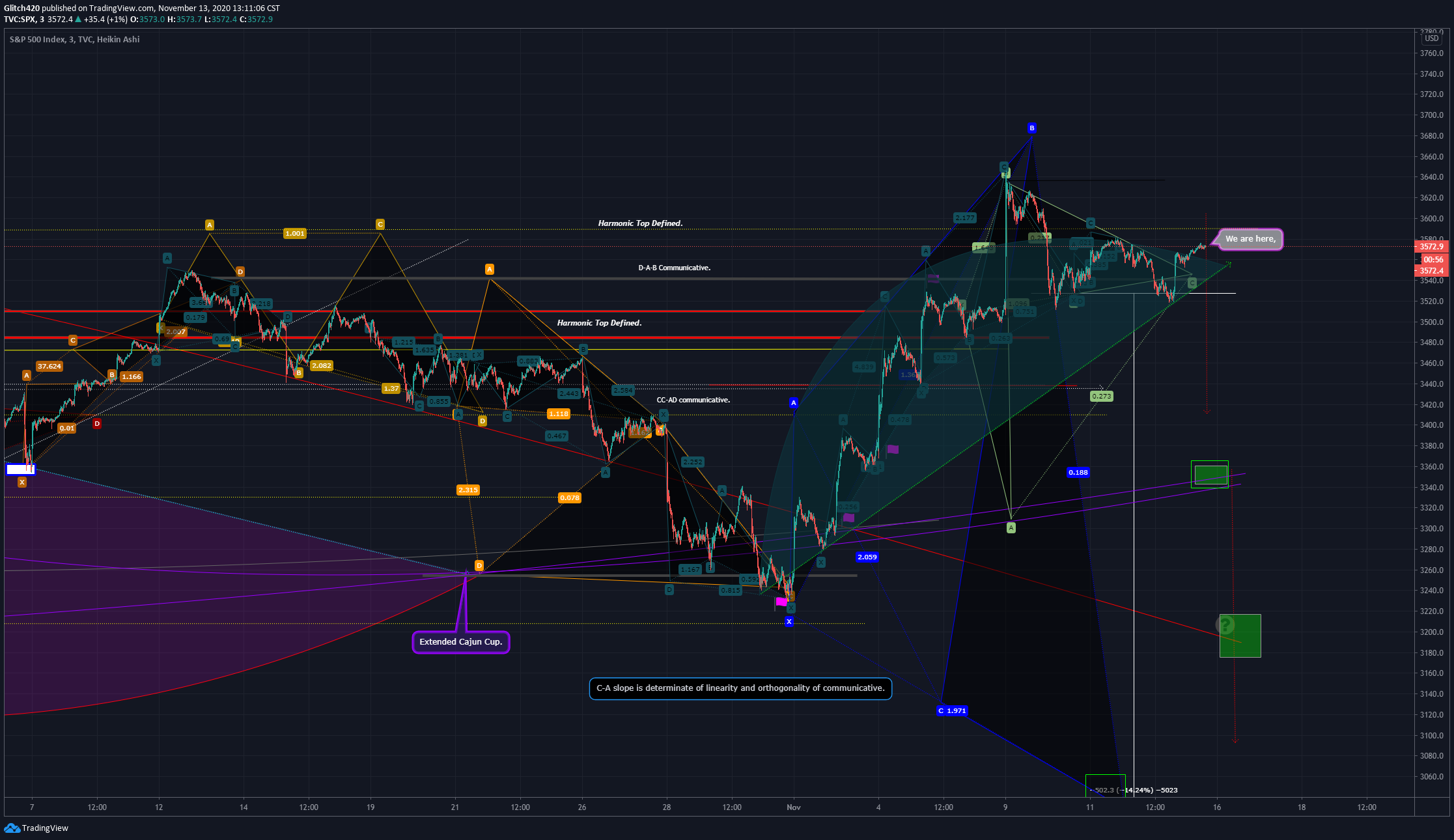Click the orange 0.01 ratio label
The height and width of the screenshot is (840, 1454).
click(x=67, y=428)
